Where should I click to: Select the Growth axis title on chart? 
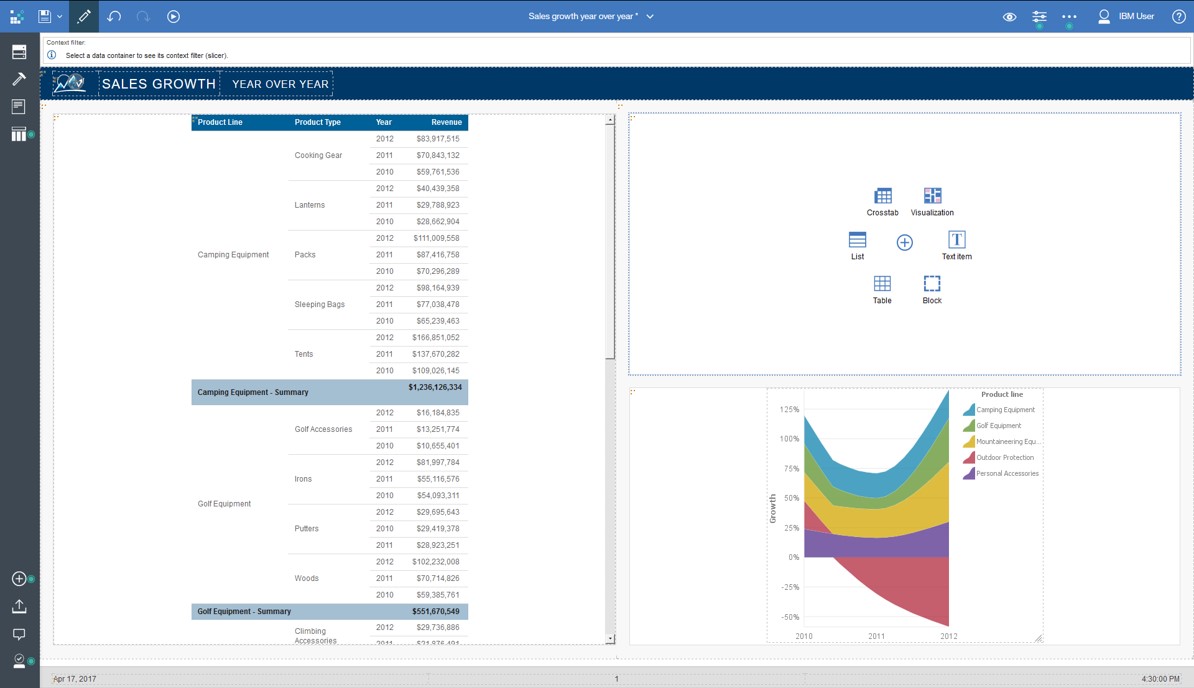[x=773, y=508]
